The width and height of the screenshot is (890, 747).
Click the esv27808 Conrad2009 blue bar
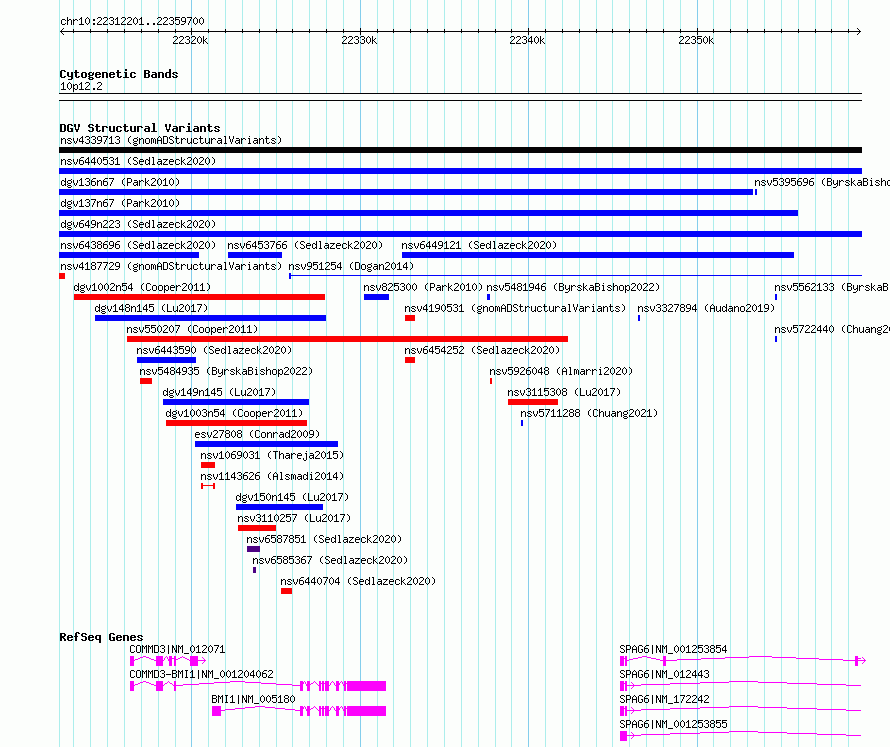(x=266, y=444)
